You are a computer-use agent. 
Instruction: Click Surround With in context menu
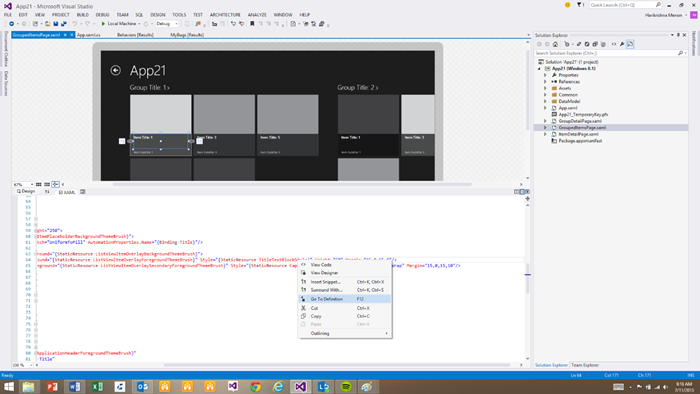[x=344, y=290]
